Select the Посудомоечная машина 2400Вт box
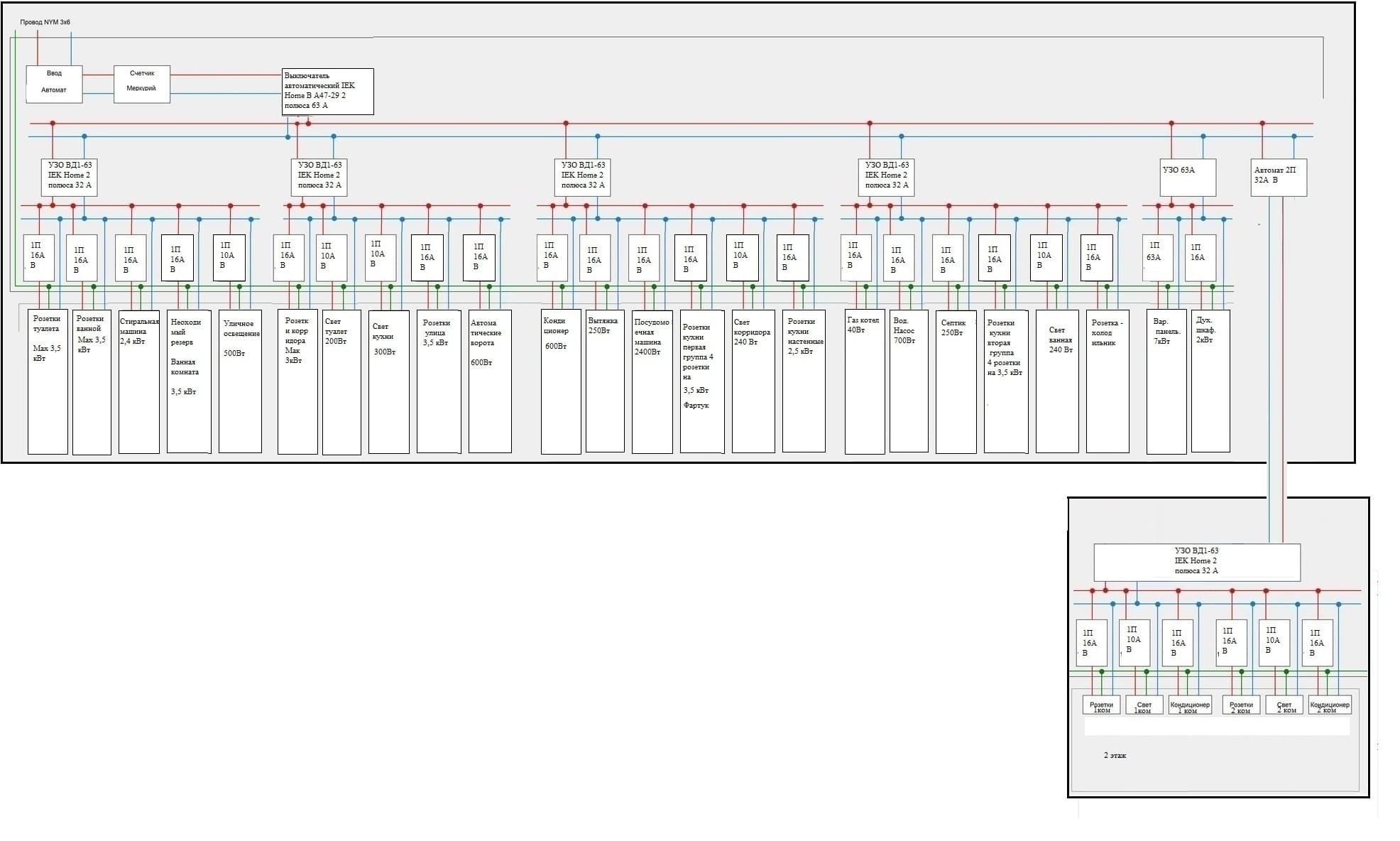The image size is (1400, 841). tap(652, 381)
